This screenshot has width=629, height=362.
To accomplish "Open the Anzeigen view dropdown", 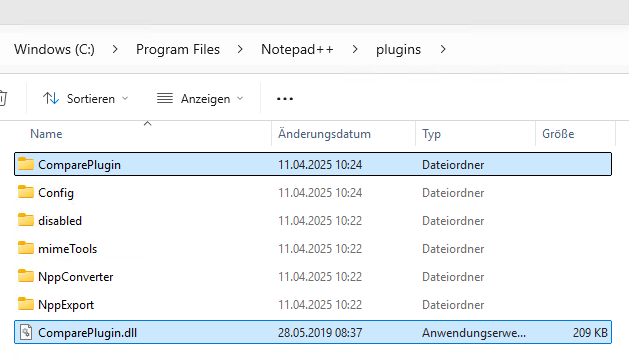I will (200, 99).
